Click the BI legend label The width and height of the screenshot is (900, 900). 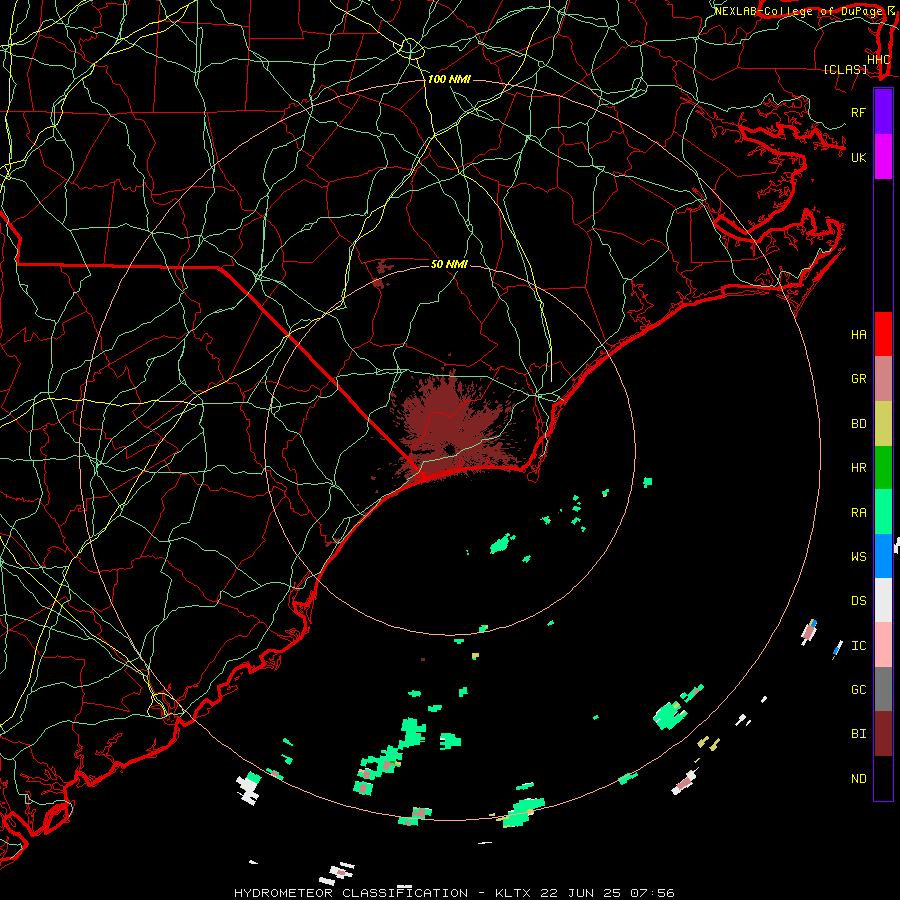pos(858,734)
